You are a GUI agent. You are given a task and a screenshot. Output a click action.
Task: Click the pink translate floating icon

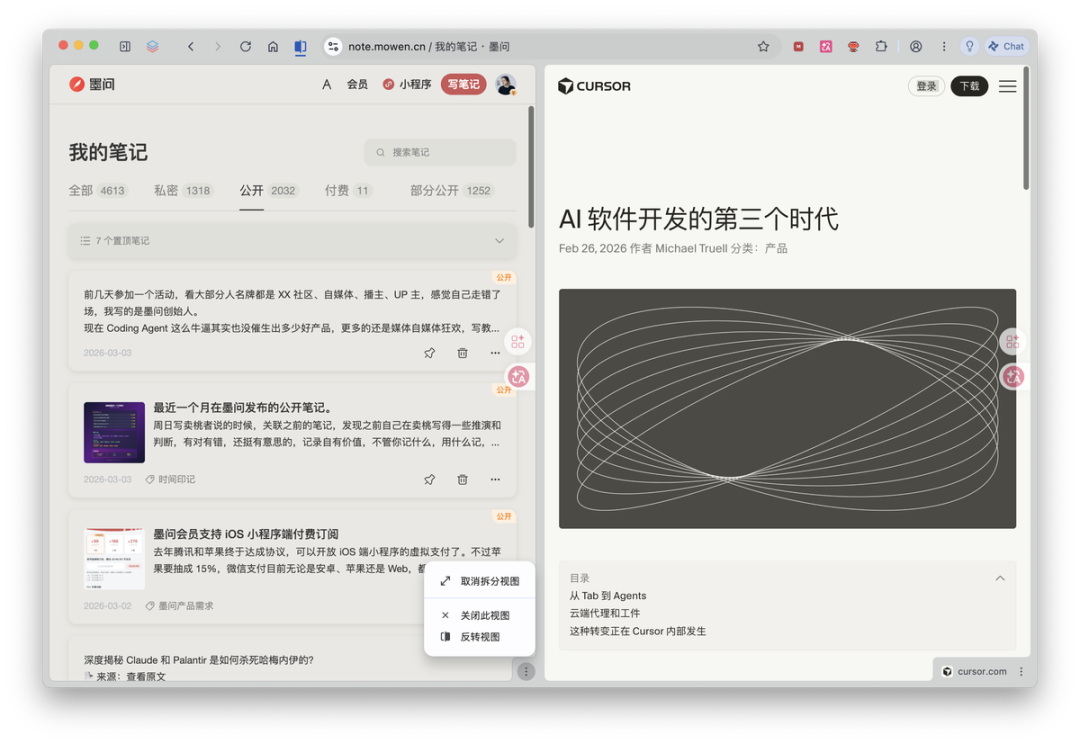click(x=518, y=376)
